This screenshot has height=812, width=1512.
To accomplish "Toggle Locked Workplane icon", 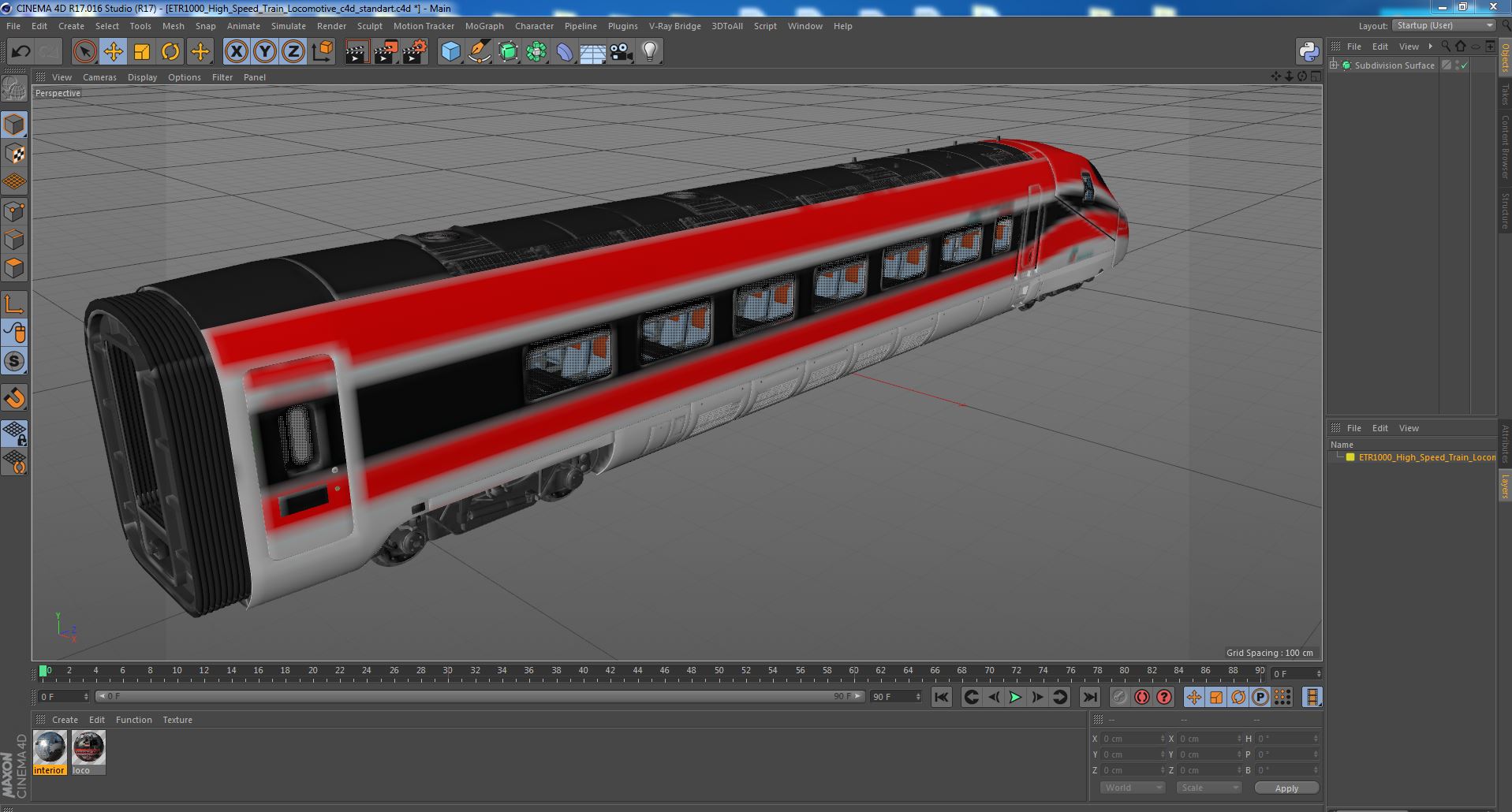I will point(14,433).
